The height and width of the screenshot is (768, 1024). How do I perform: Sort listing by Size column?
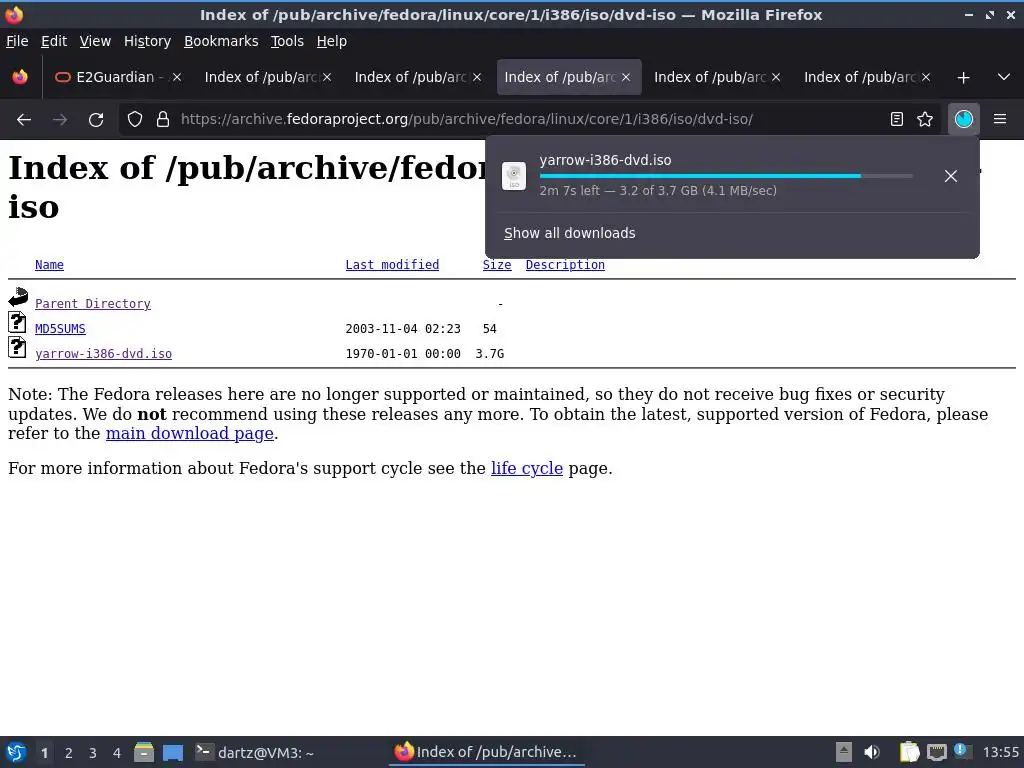click(496, 264)
